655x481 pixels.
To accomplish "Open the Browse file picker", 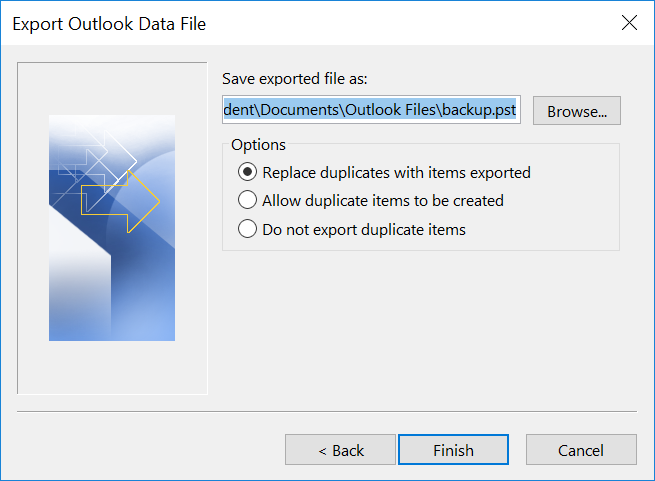I will (576, 111).
